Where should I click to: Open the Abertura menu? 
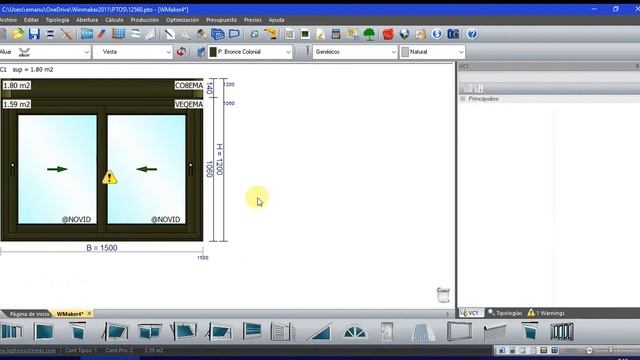87,20
